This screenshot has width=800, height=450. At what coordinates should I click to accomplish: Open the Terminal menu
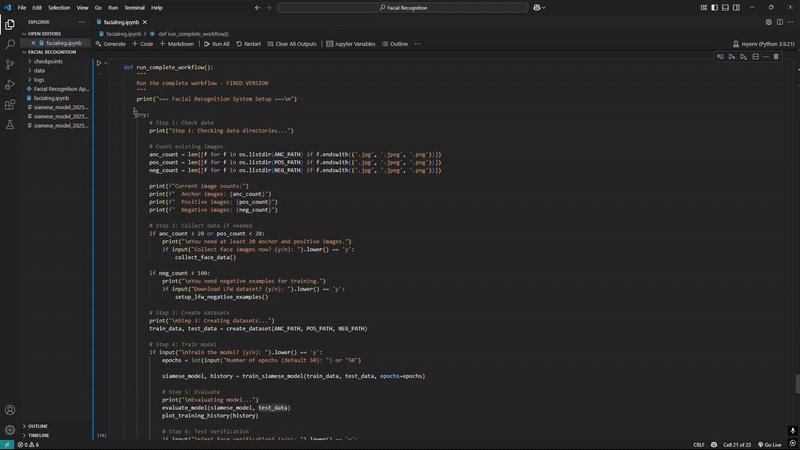[134, 8]
